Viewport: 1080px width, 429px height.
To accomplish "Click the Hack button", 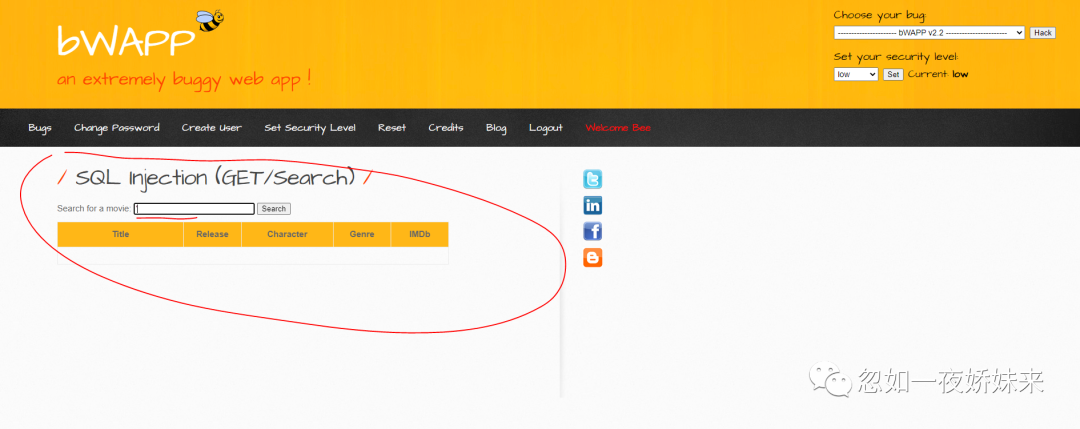I will click(x=1042, y=32).
